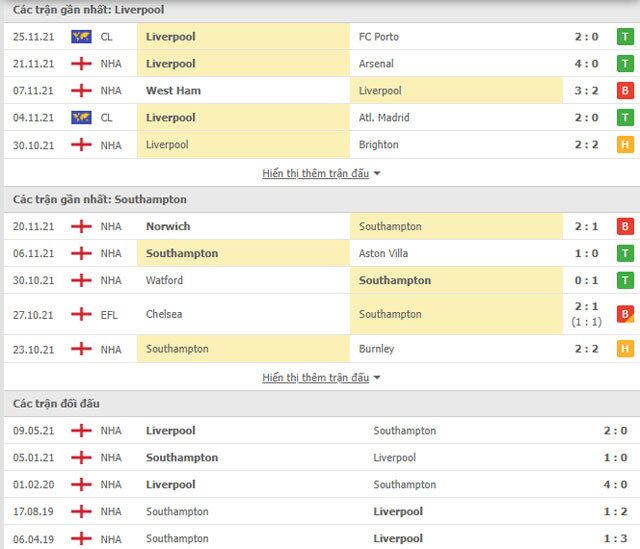Click the red B badge for Norwich–Southampton
Image resolution: width=640 pixels, height=549 pixels.
[626, 227]
